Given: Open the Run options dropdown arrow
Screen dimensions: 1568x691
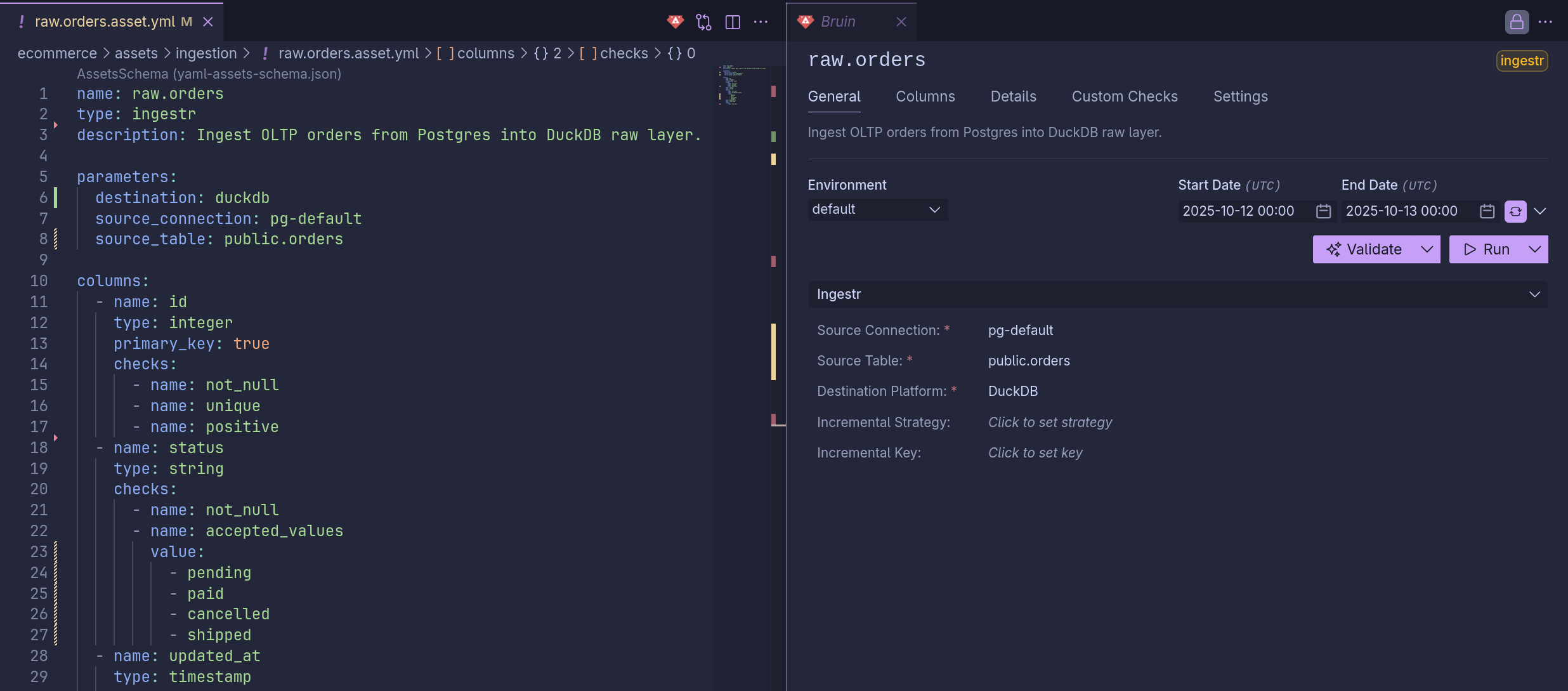Looking at the screenshot, I should 1535,249.
